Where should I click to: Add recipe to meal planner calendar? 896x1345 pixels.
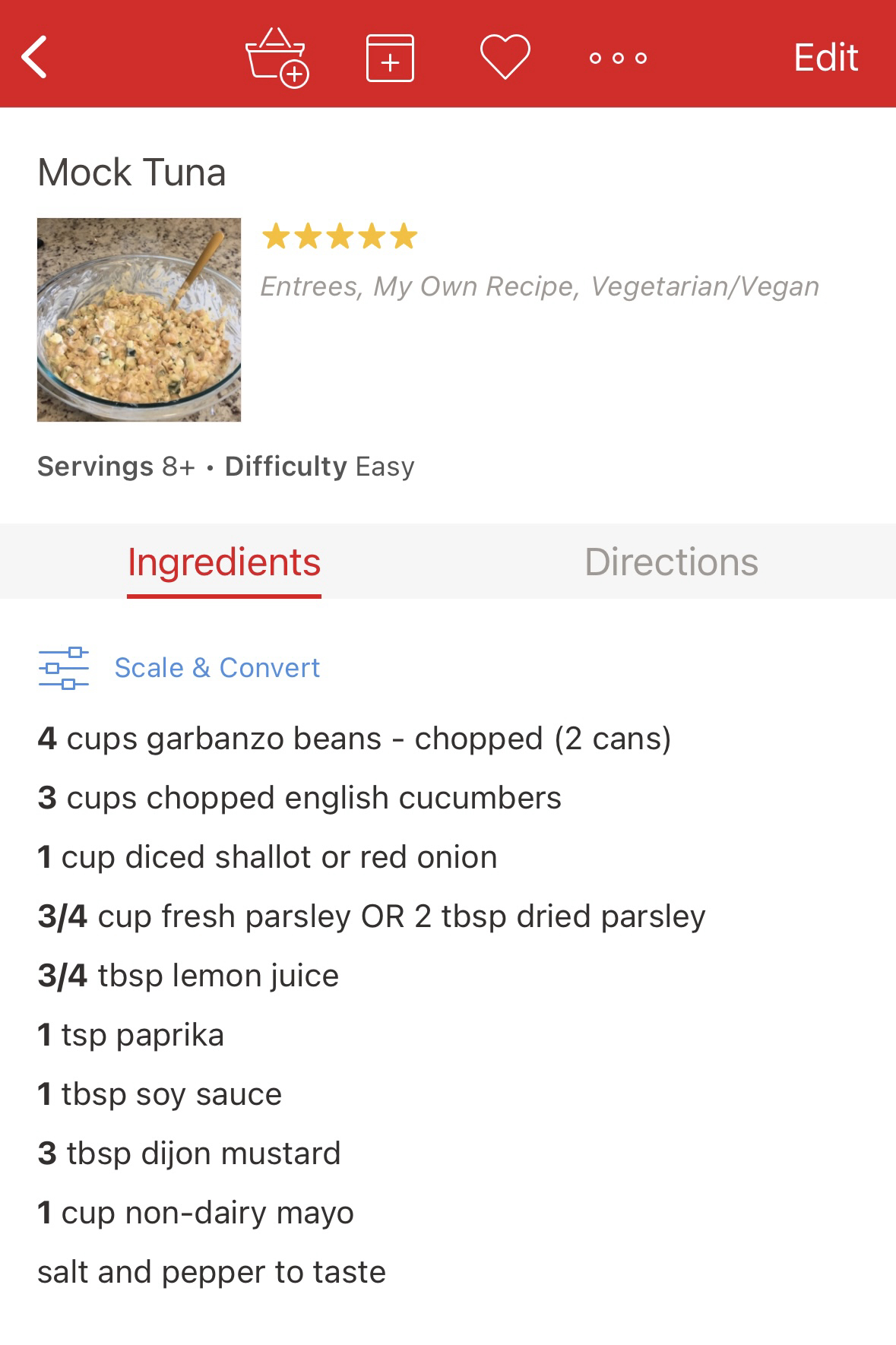click(x=390, y=58)
